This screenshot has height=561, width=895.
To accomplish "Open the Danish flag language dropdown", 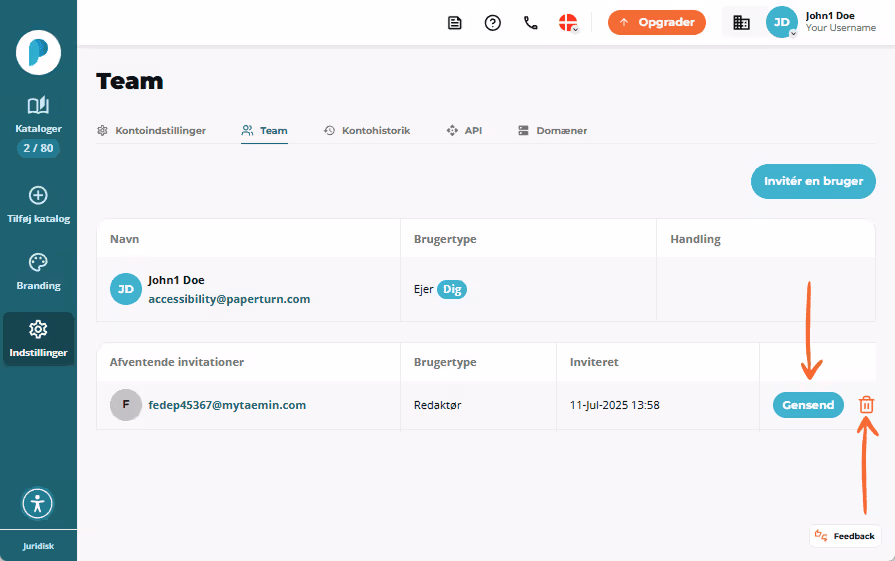I will (x=569, y=23).
